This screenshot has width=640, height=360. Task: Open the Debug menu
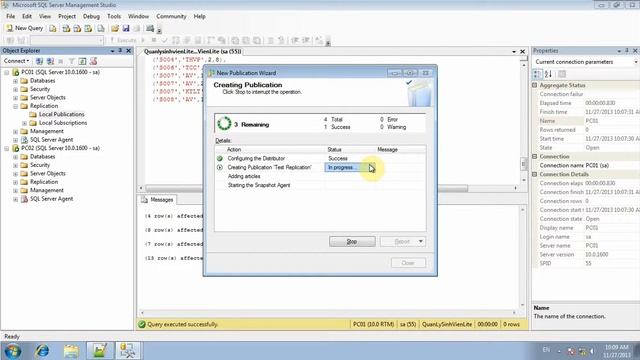pyautogui.click(x=91, y=16)
